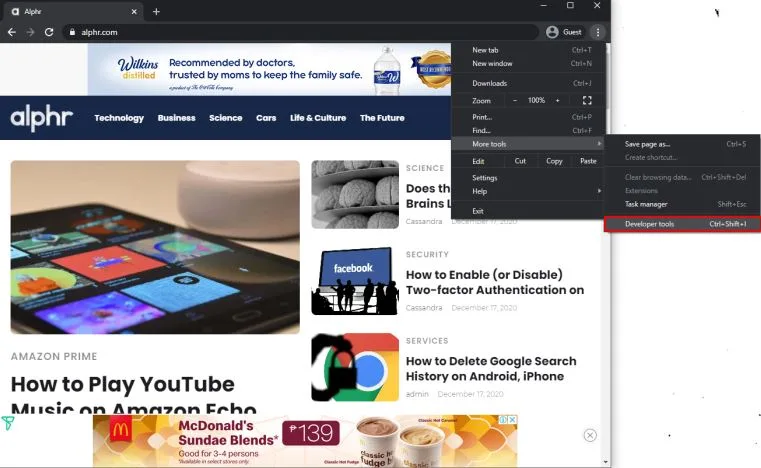Open the Chrome padlock article thumbnail
The width and height of the screenshot is (761, 468).
355,368
